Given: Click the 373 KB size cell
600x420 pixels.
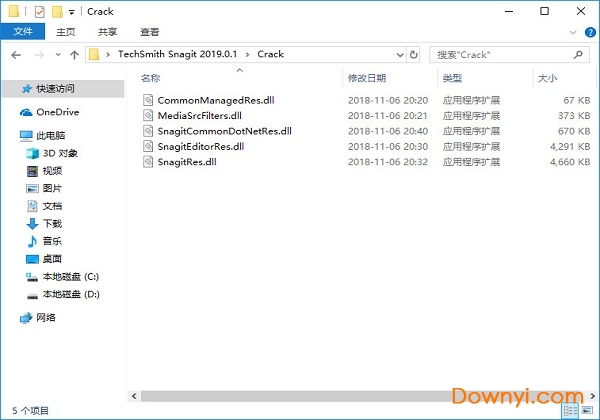Looking at the screenshot, I should pyautogui.click(x=574, y=116).
